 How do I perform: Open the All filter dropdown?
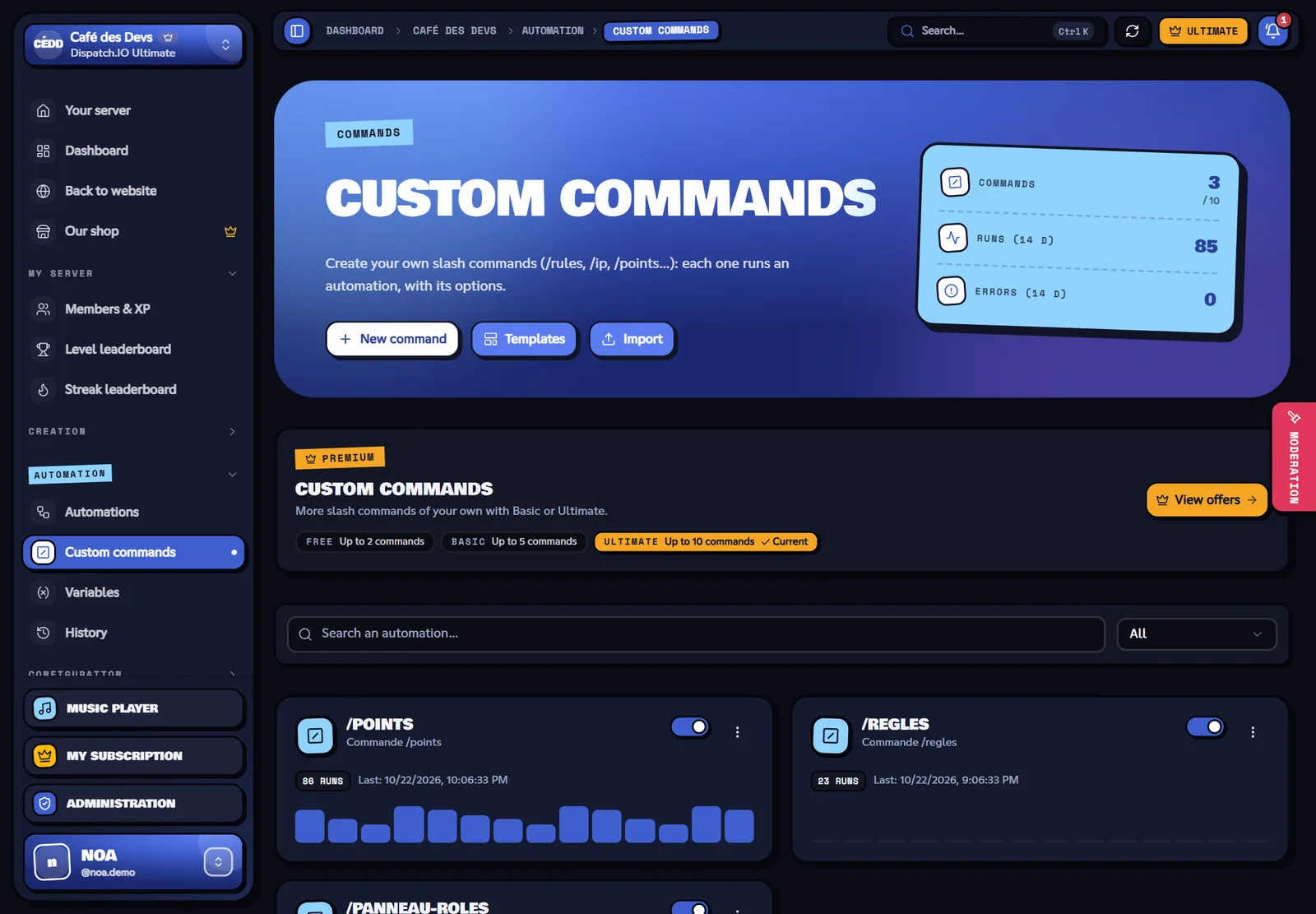point(1197,634)
